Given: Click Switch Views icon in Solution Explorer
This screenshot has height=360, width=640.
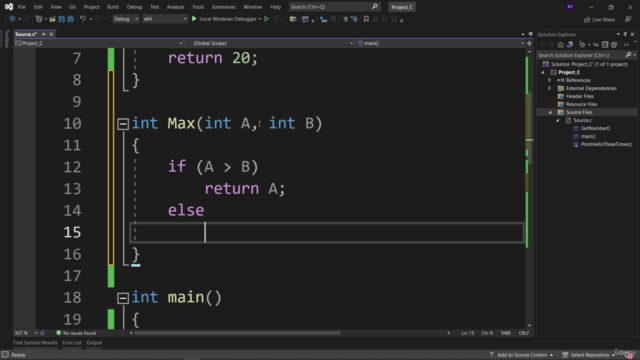Looking at the screenshot, I should tap(569, 45).
